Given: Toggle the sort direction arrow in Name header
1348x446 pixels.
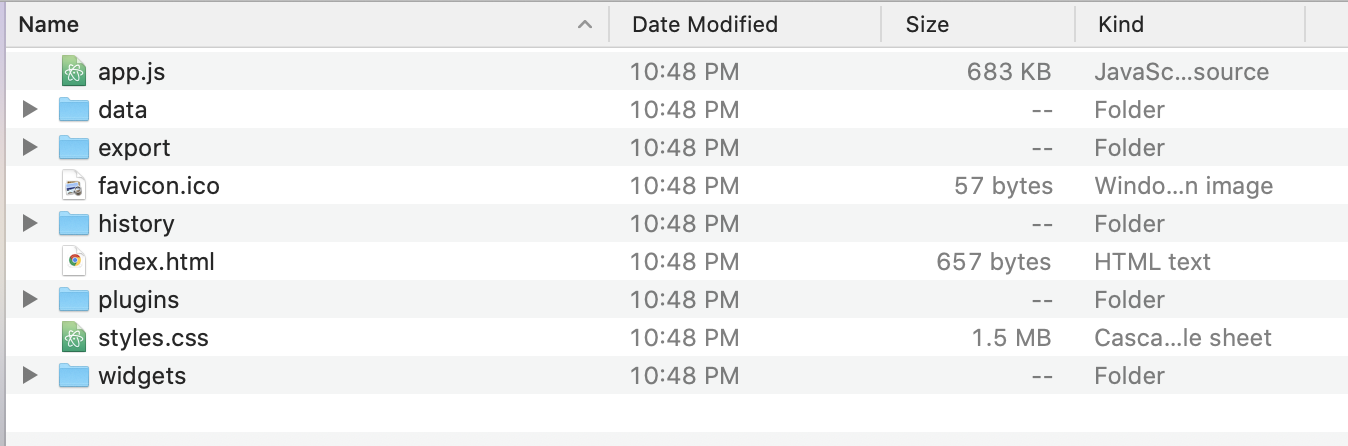Looking at the screenshot, I should click(585, 25).
